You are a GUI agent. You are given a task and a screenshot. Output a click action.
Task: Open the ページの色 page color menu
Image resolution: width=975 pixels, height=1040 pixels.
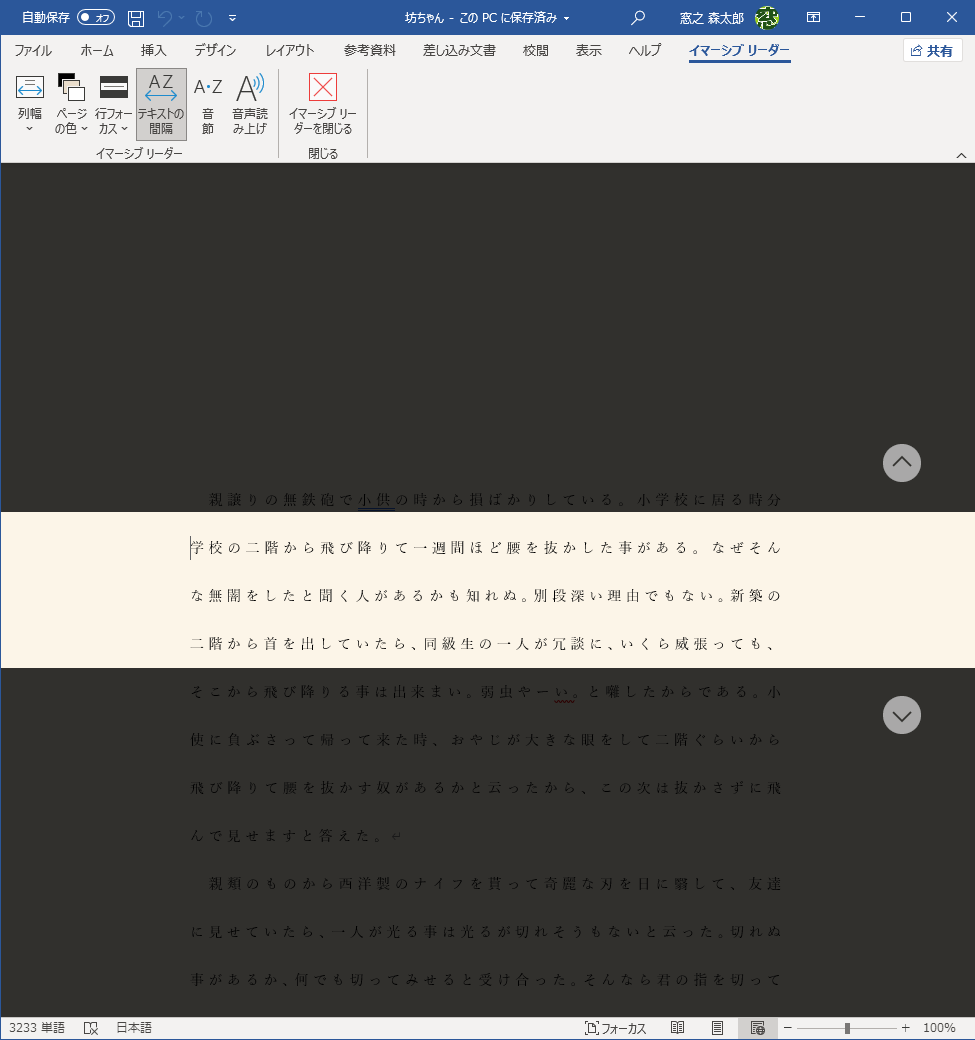tap(71, 104)
